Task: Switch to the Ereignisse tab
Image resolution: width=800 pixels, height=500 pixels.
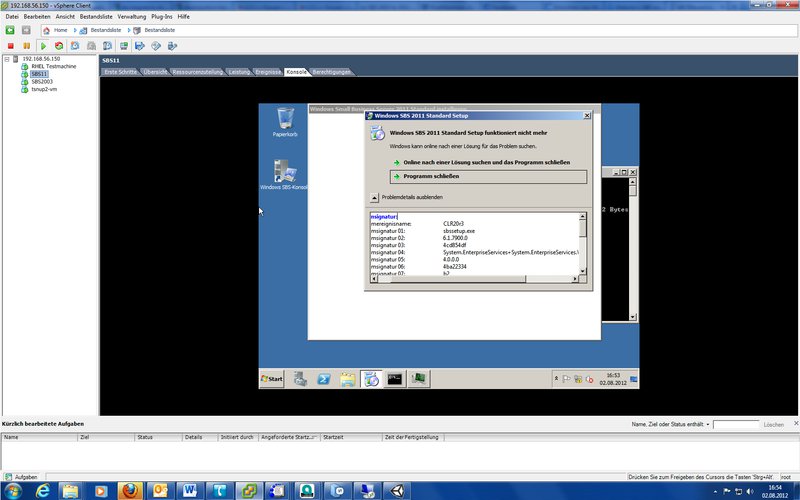Action: (x=268, y=72)
